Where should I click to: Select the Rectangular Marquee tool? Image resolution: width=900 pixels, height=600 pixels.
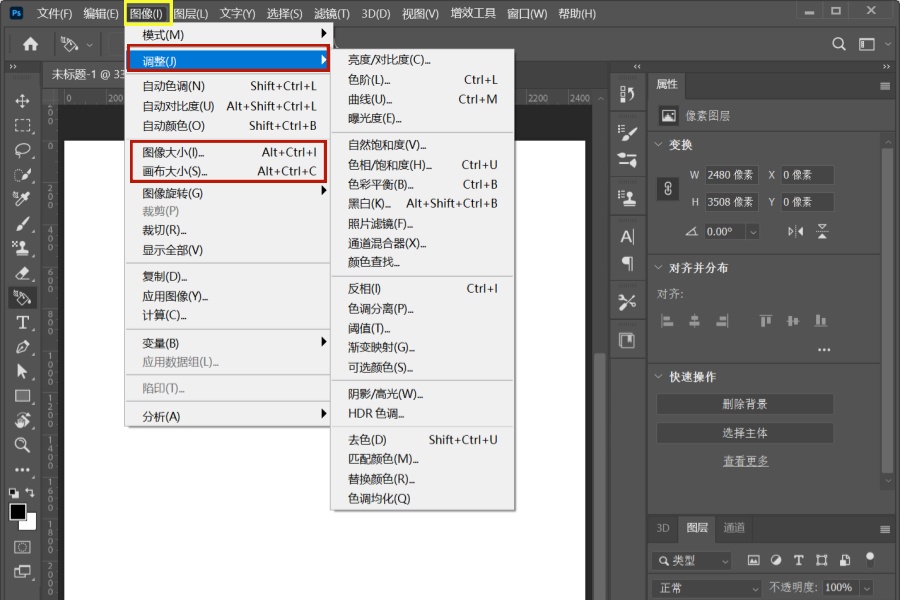point(22,125)
